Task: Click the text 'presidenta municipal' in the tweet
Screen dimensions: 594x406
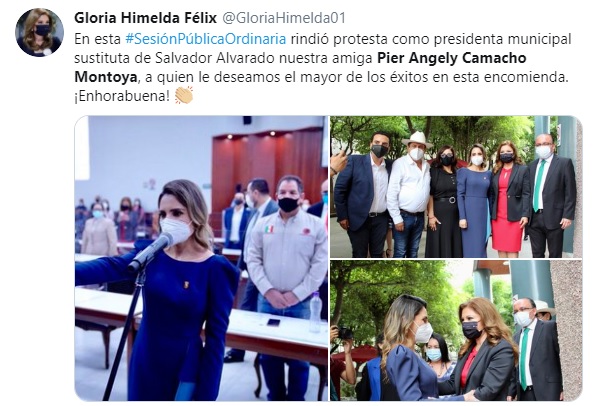Action: tap(496, 39)
